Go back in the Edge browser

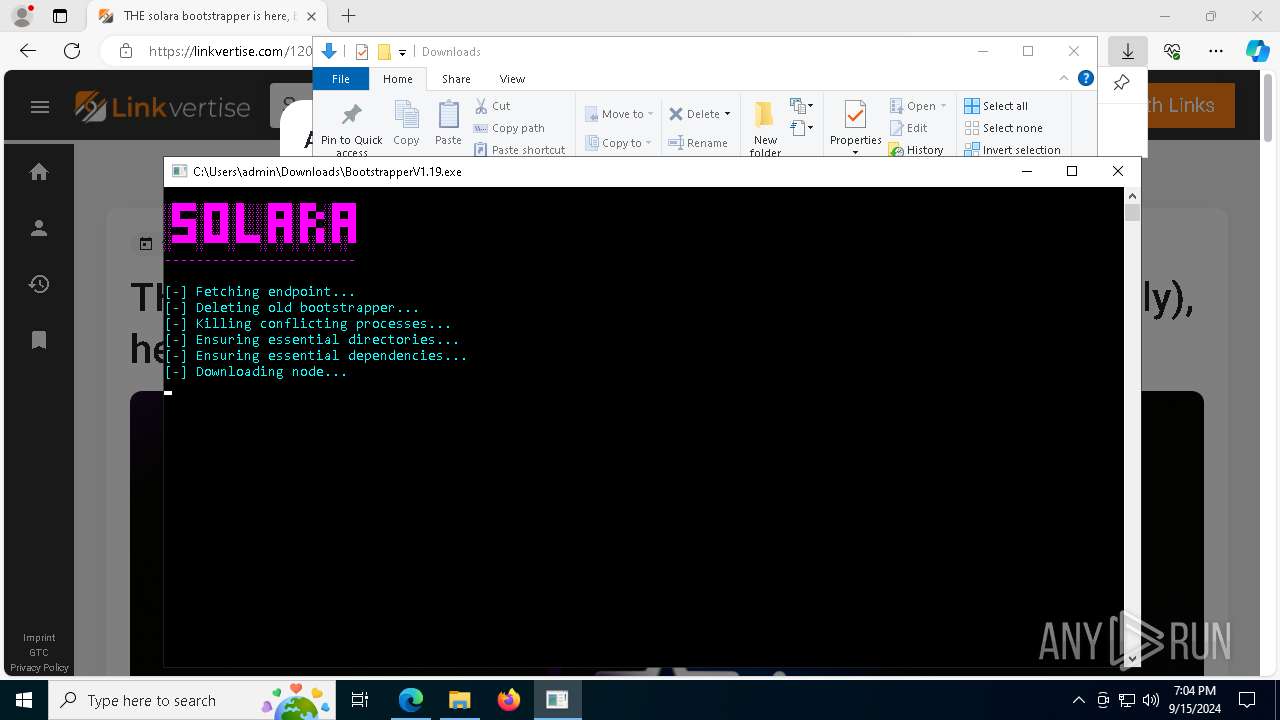point(28,51)
